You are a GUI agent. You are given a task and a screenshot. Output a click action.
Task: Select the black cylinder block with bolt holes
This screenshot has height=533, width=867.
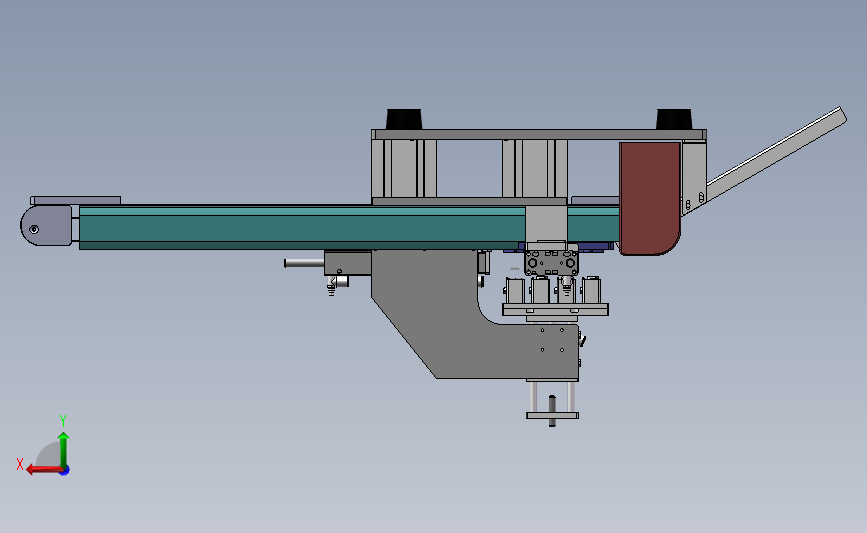point(551,263)
